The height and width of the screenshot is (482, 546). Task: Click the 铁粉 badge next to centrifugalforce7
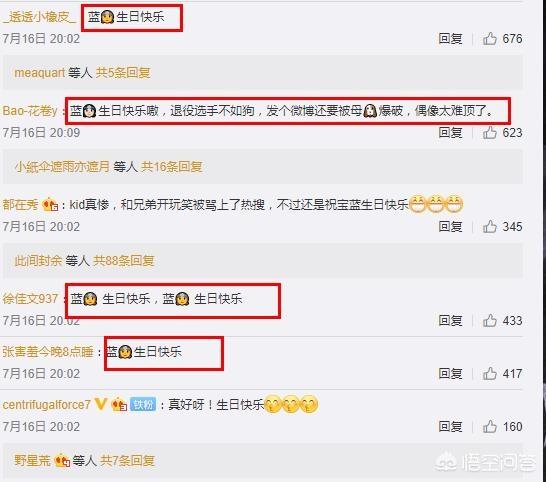143,404
